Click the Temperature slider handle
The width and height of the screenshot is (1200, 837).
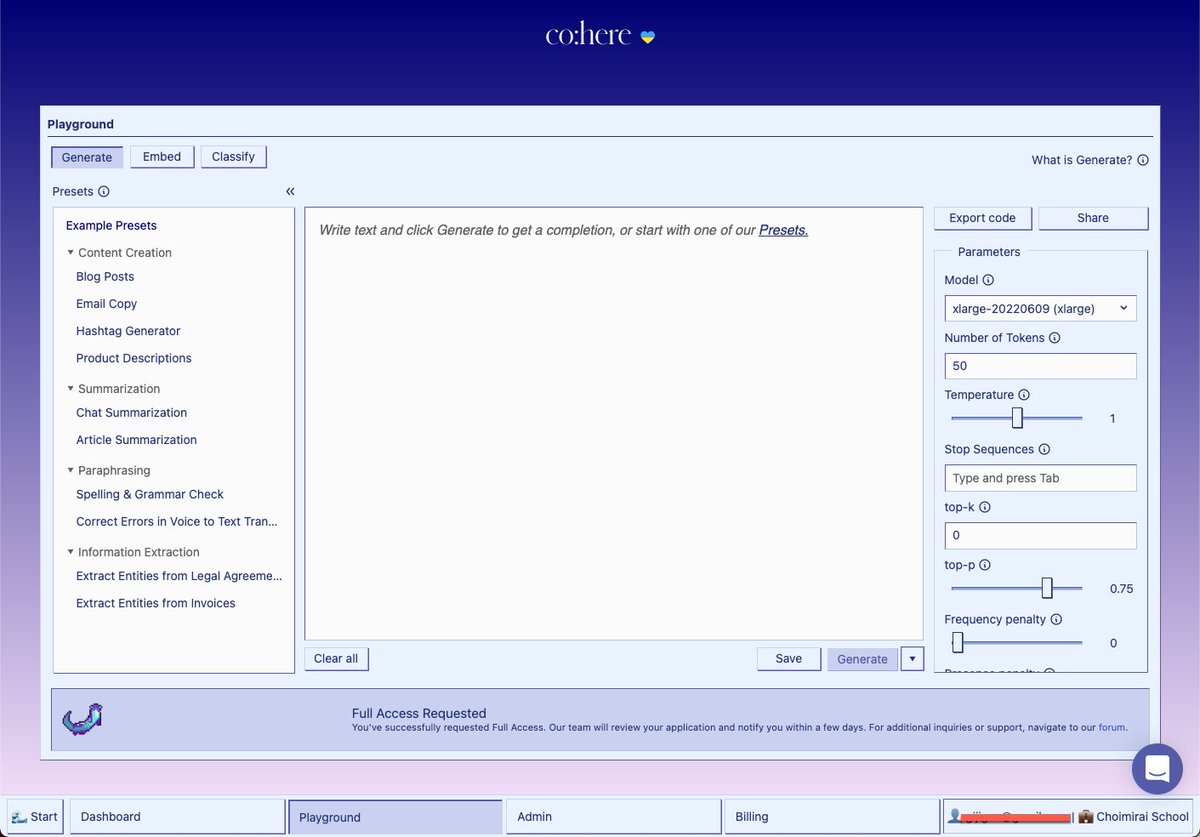point(1017,418)
